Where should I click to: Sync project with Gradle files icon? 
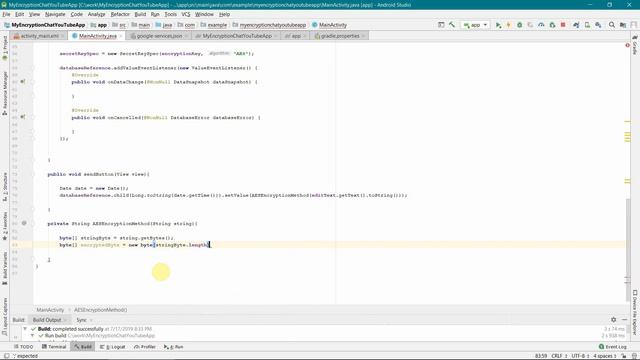pyautogui.click(x=576, y=25)
